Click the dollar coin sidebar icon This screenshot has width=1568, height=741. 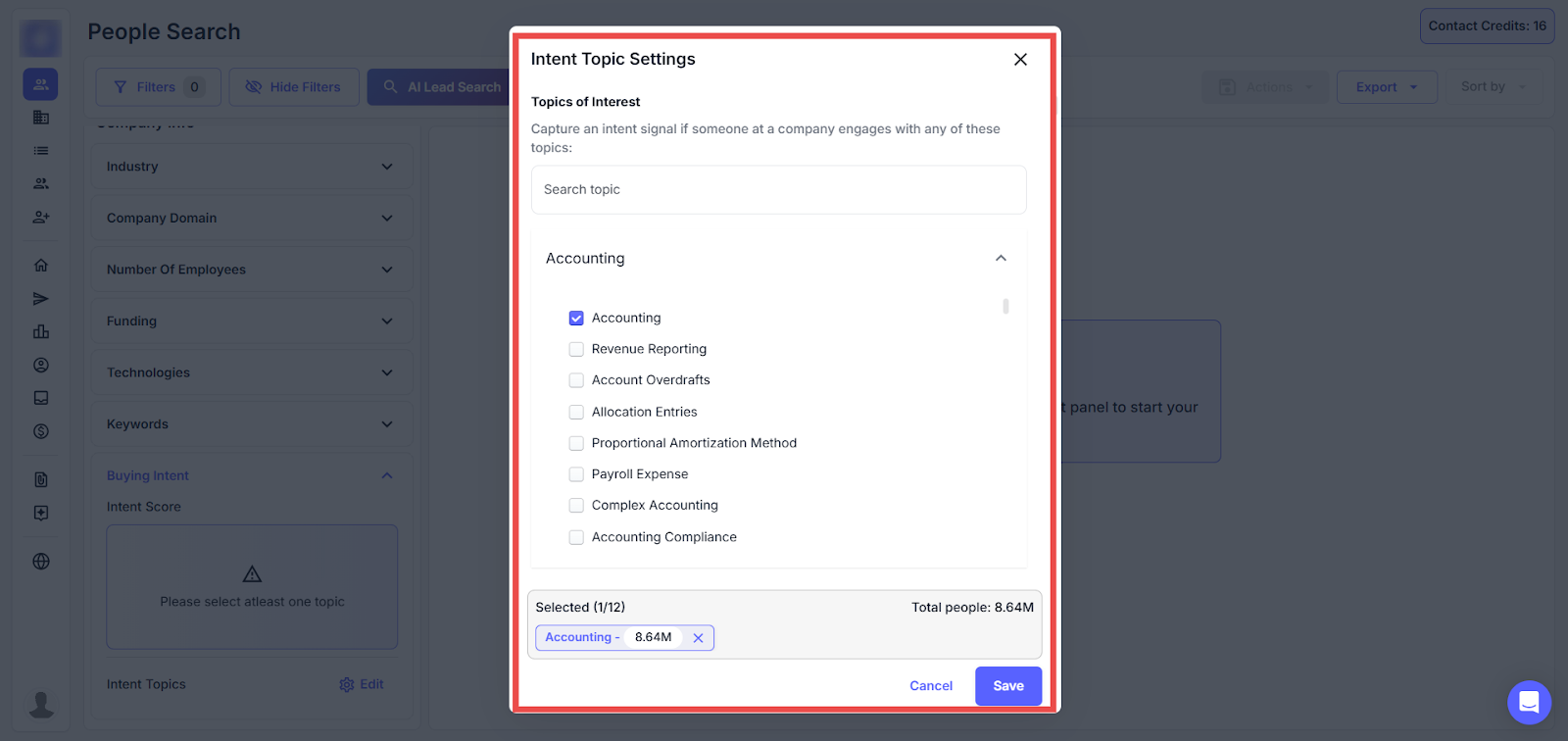41,431
